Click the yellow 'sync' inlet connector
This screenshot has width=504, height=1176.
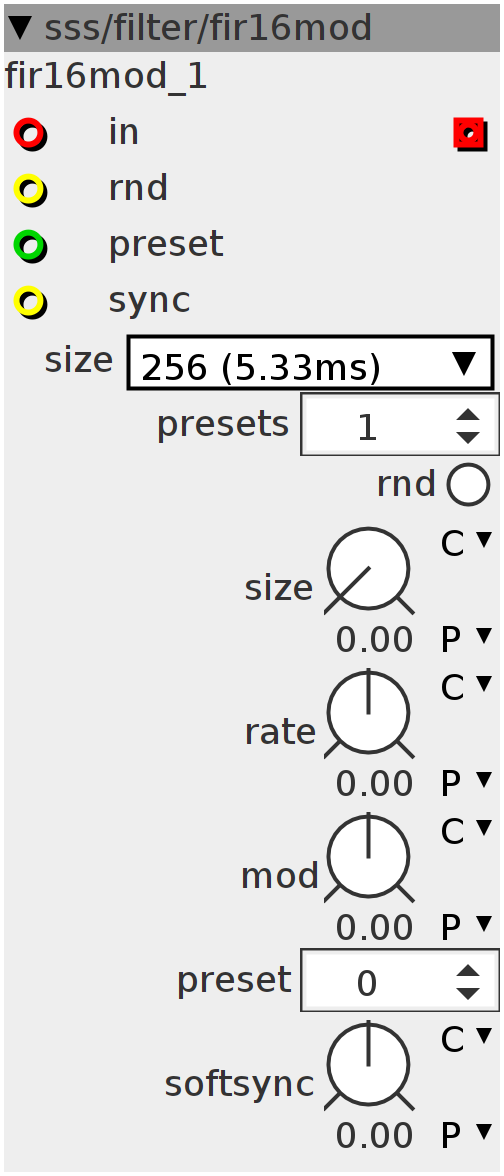coord(30,302)
